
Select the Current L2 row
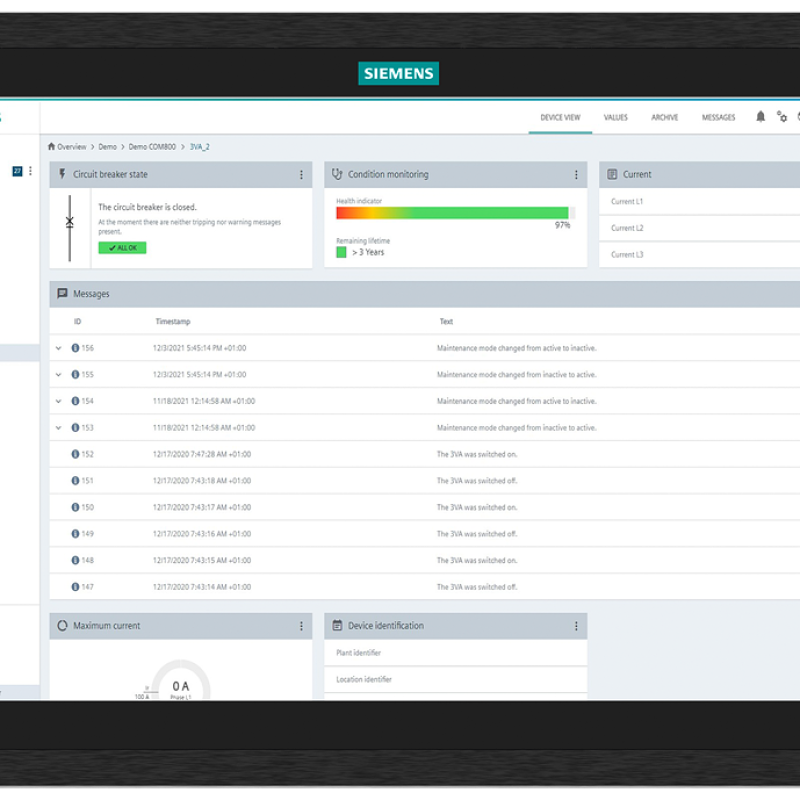pyautogui.click(x=699, y=228)
